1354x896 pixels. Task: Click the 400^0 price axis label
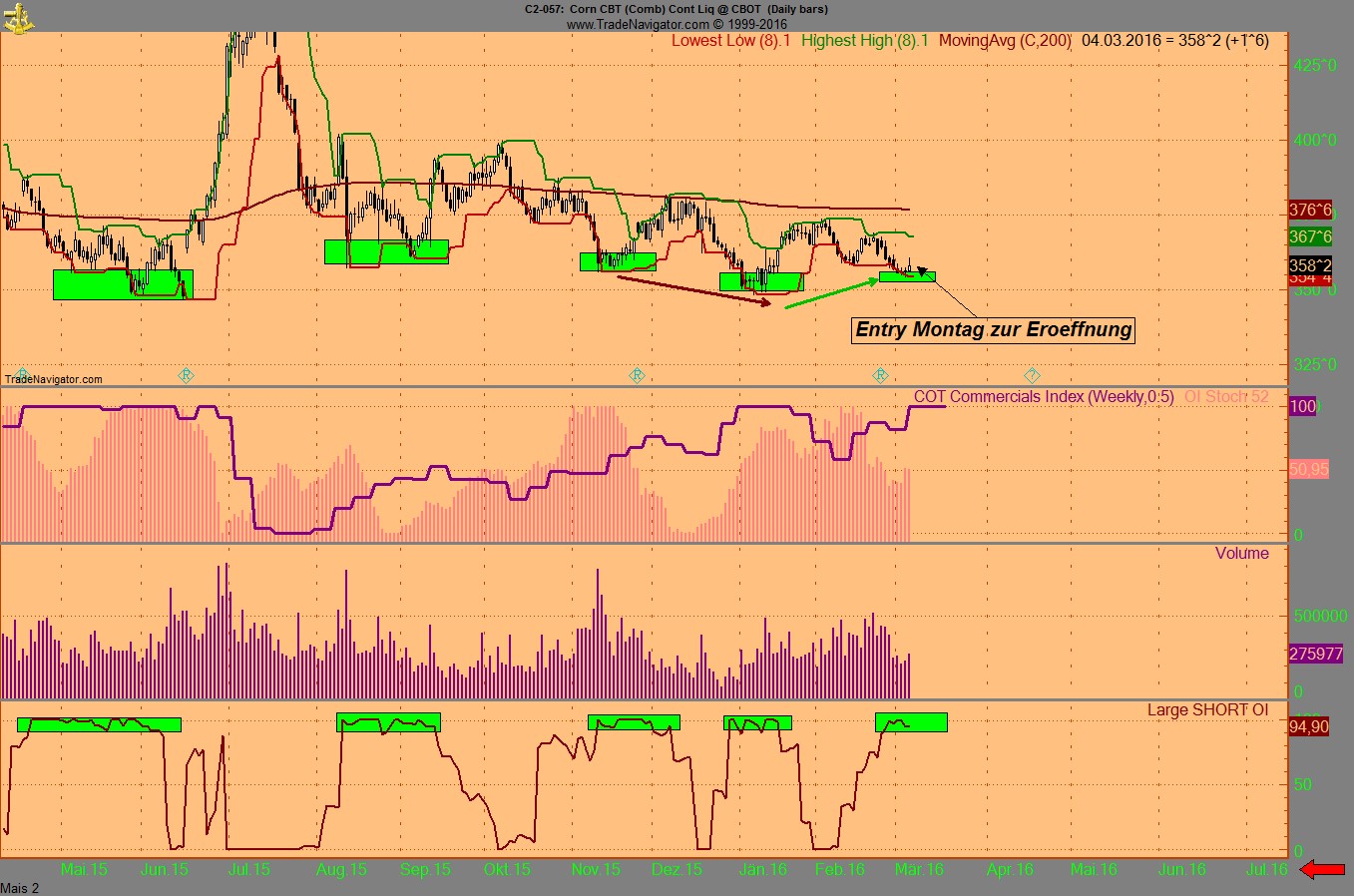click(x=1314, y=140)
